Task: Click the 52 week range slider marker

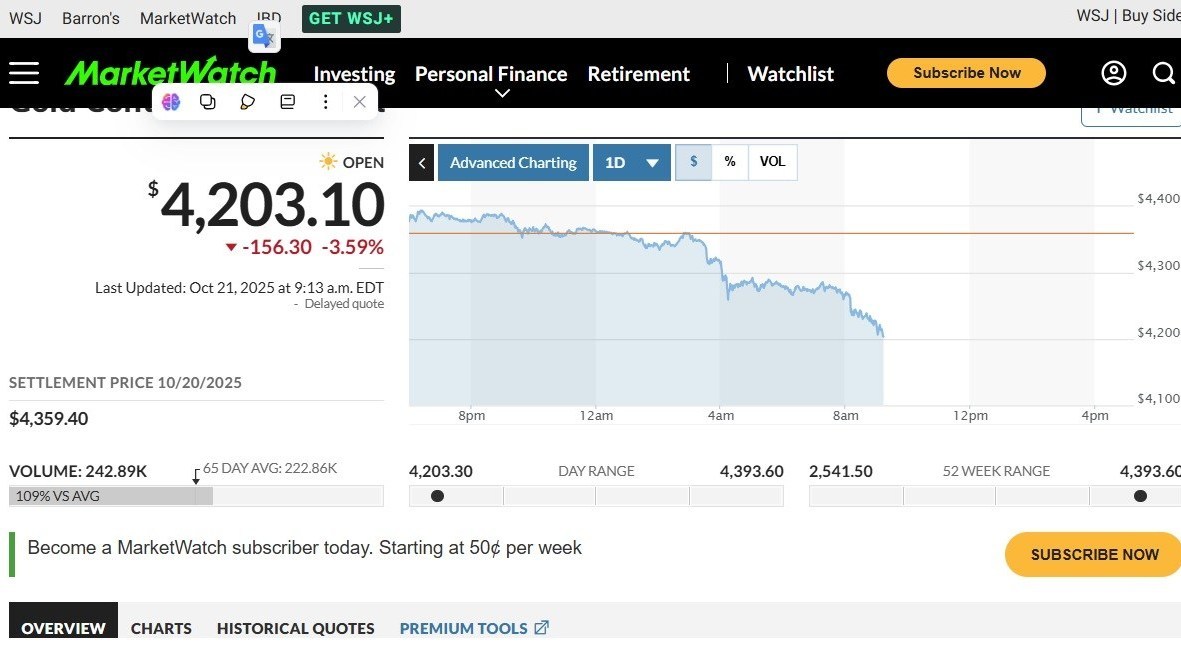Action: click(1140, 496)
